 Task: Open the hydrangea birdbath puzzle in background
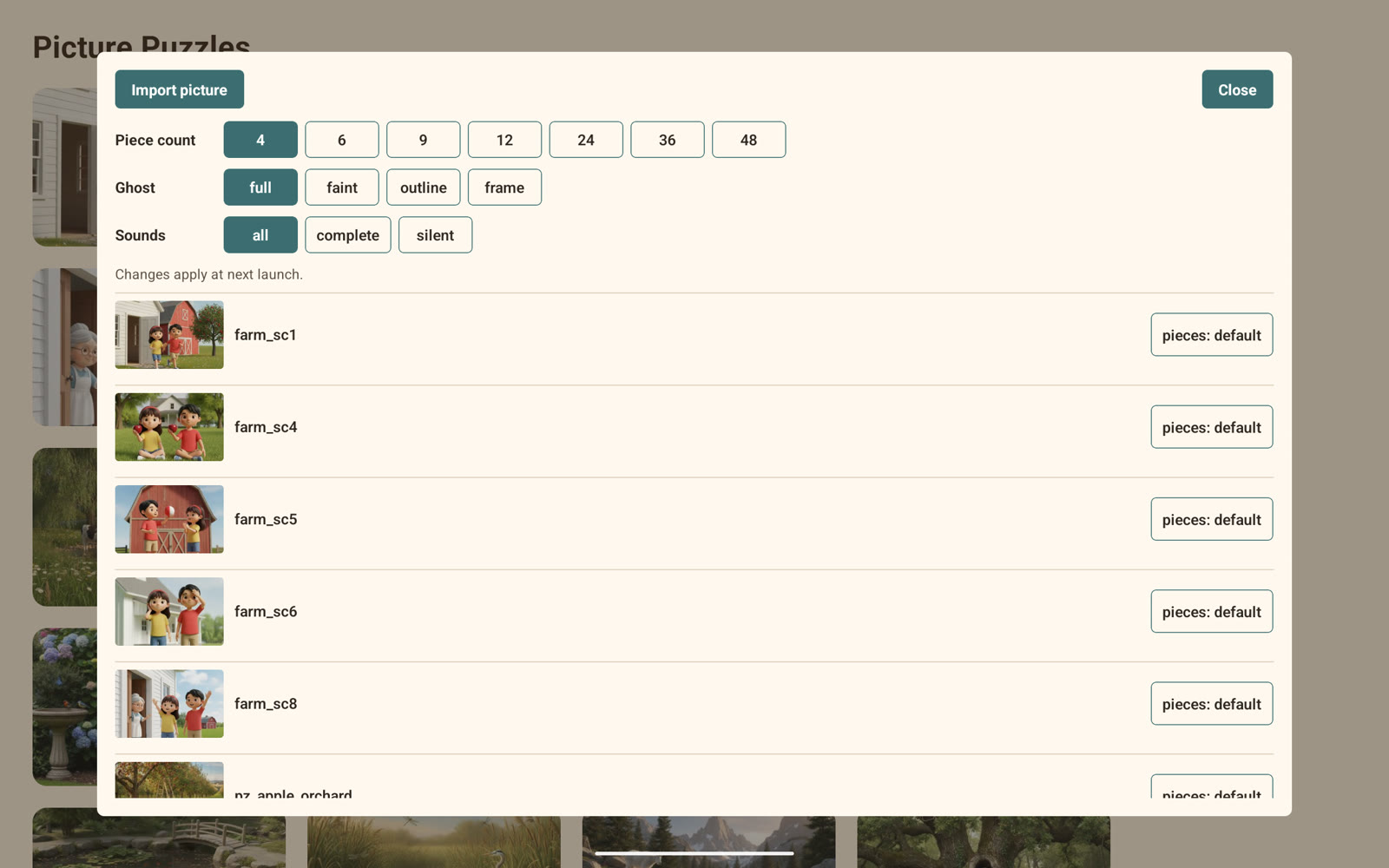pyautogui.click(x=65, y=707)
